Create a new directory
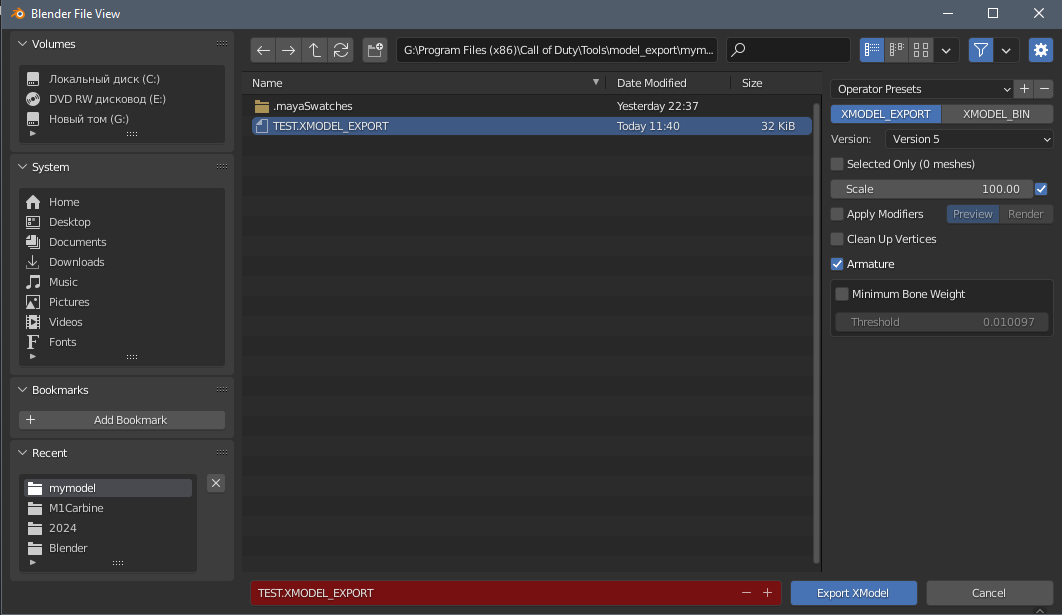 pyautogui.click(x=375, y=50)
